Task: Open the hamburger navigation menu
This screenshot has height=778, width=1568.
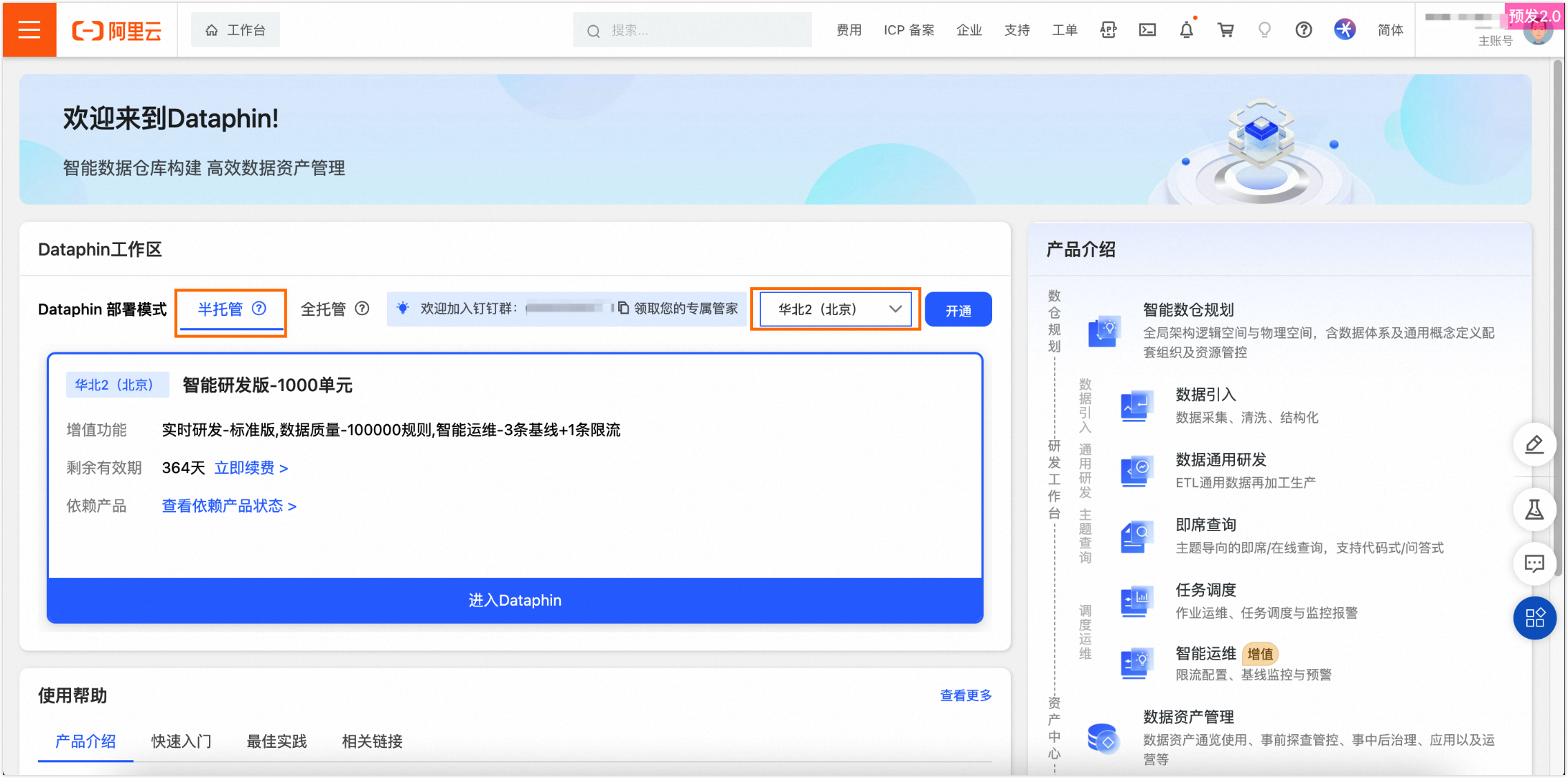Action: pos(29,29)
